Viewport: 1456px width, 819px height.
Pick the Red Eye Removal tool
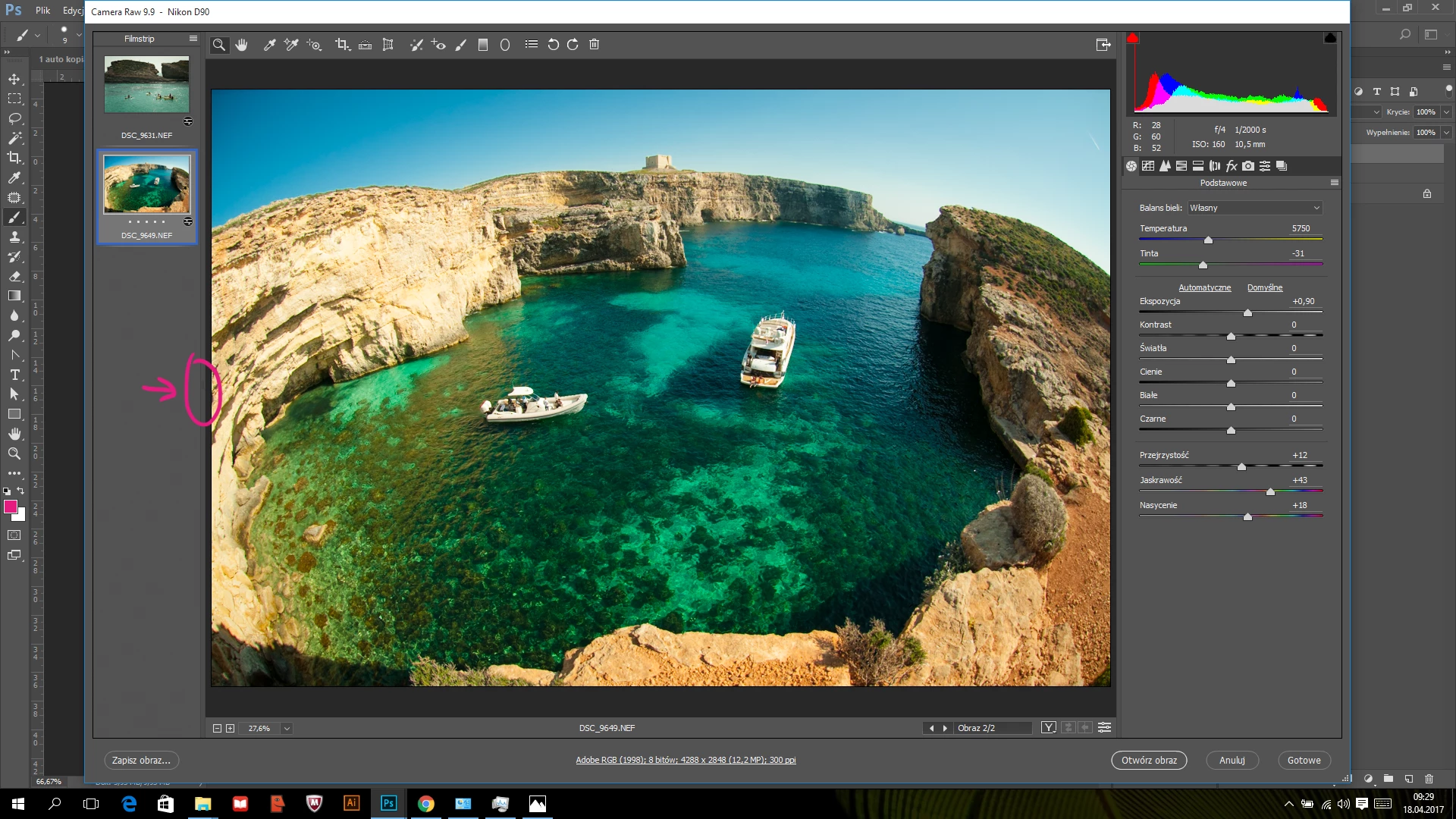(x=438, y=45)
